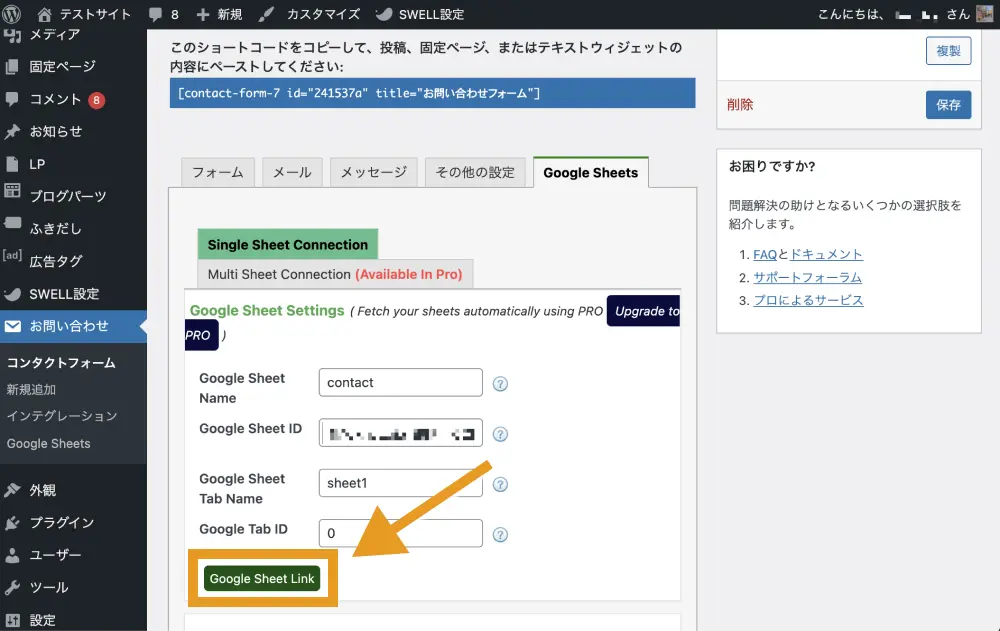The image size is (1000, 631).
Task: Open the その他の設定 tab
Action: (x=475, y=172)
